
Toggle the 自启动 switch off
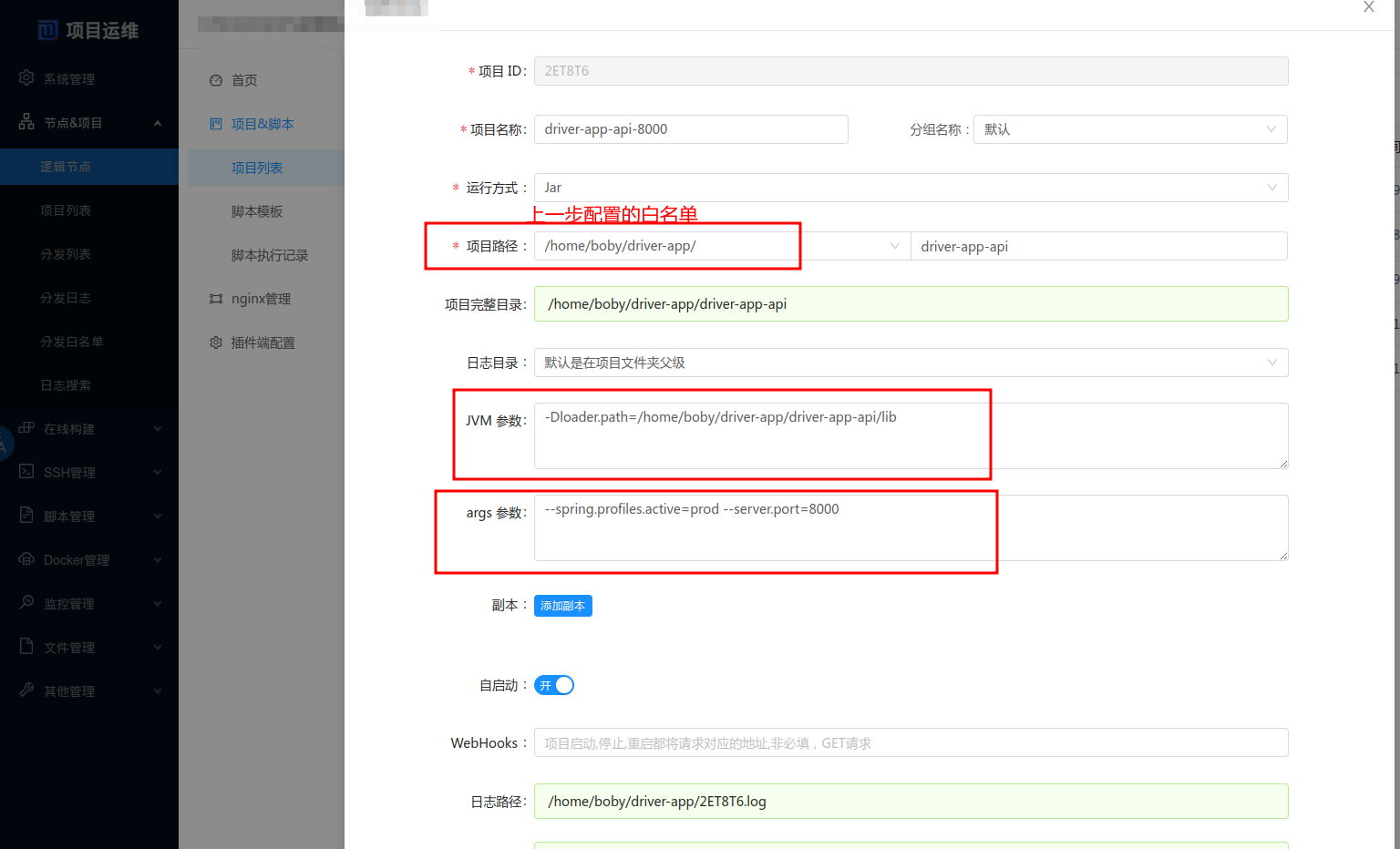point(554,685)
